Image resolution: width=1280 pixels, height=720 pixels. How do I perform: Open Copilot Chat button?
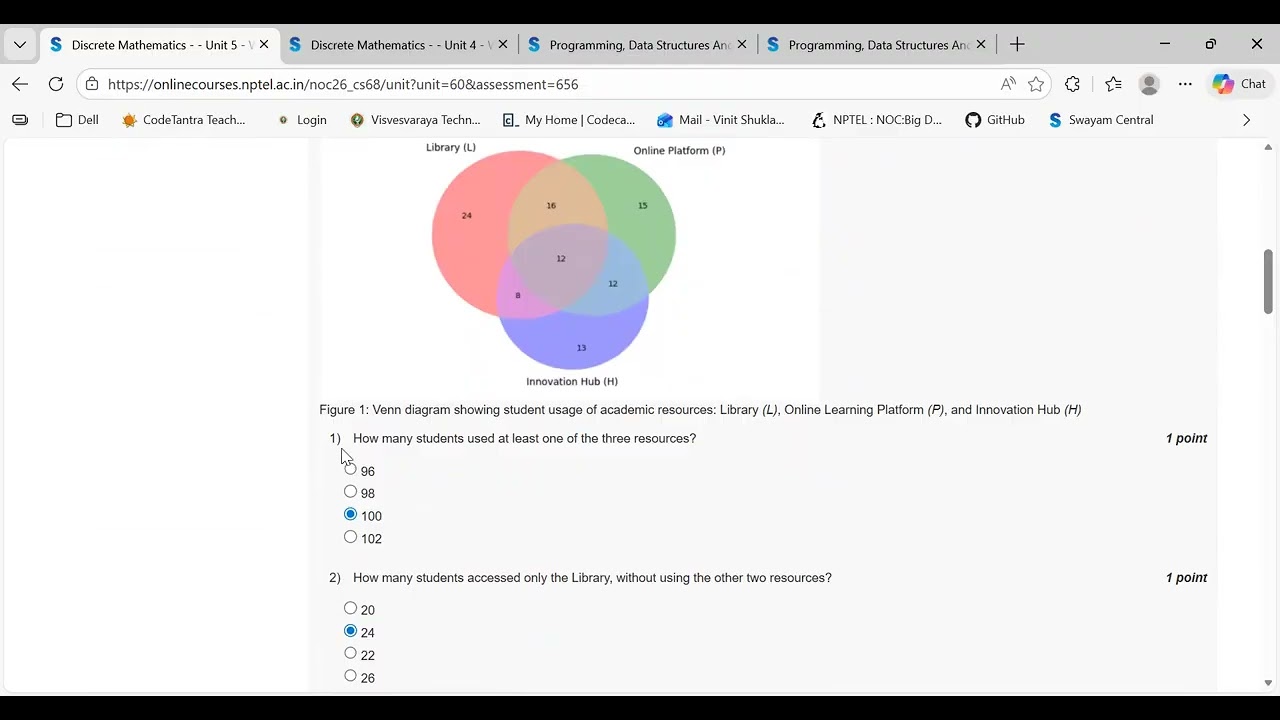pos(1239,84)
